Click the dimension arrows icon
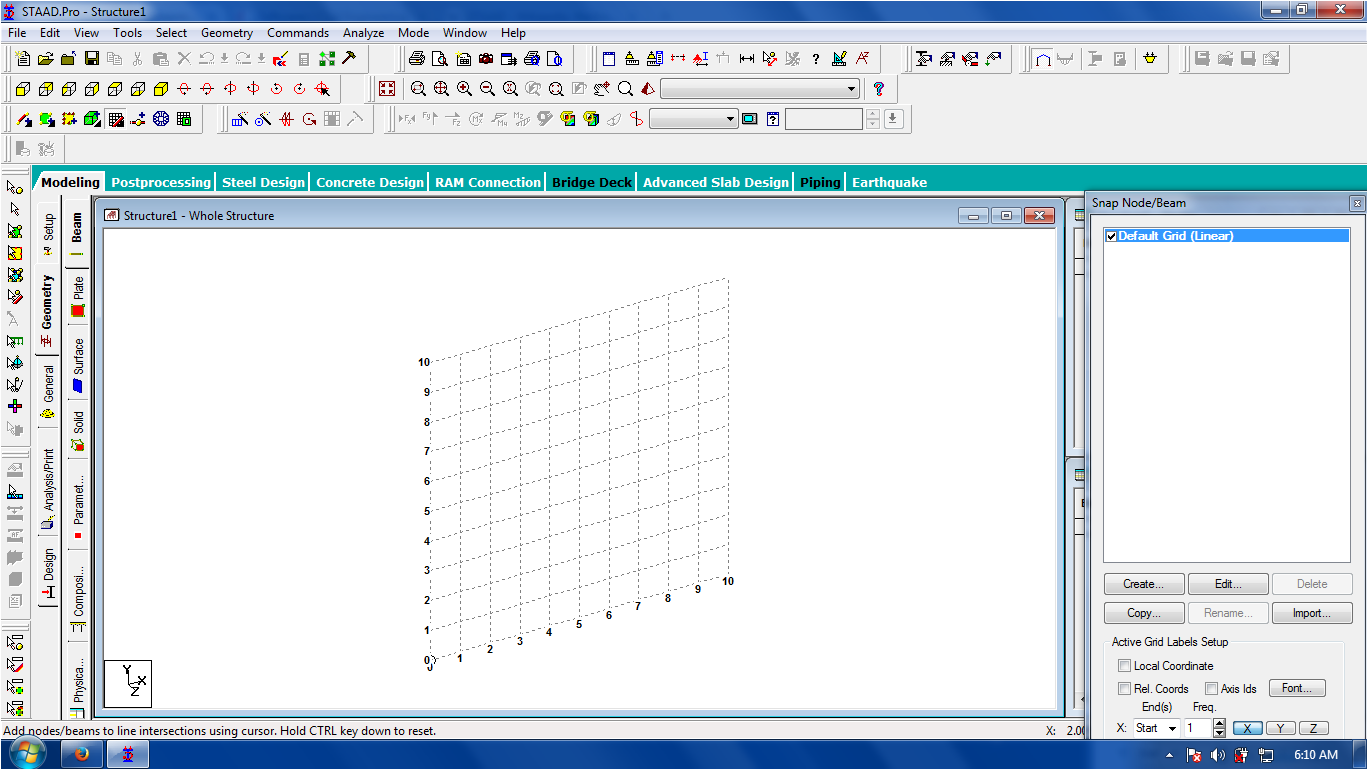Screen dimensions: 1368x770 tap(746, 58)
